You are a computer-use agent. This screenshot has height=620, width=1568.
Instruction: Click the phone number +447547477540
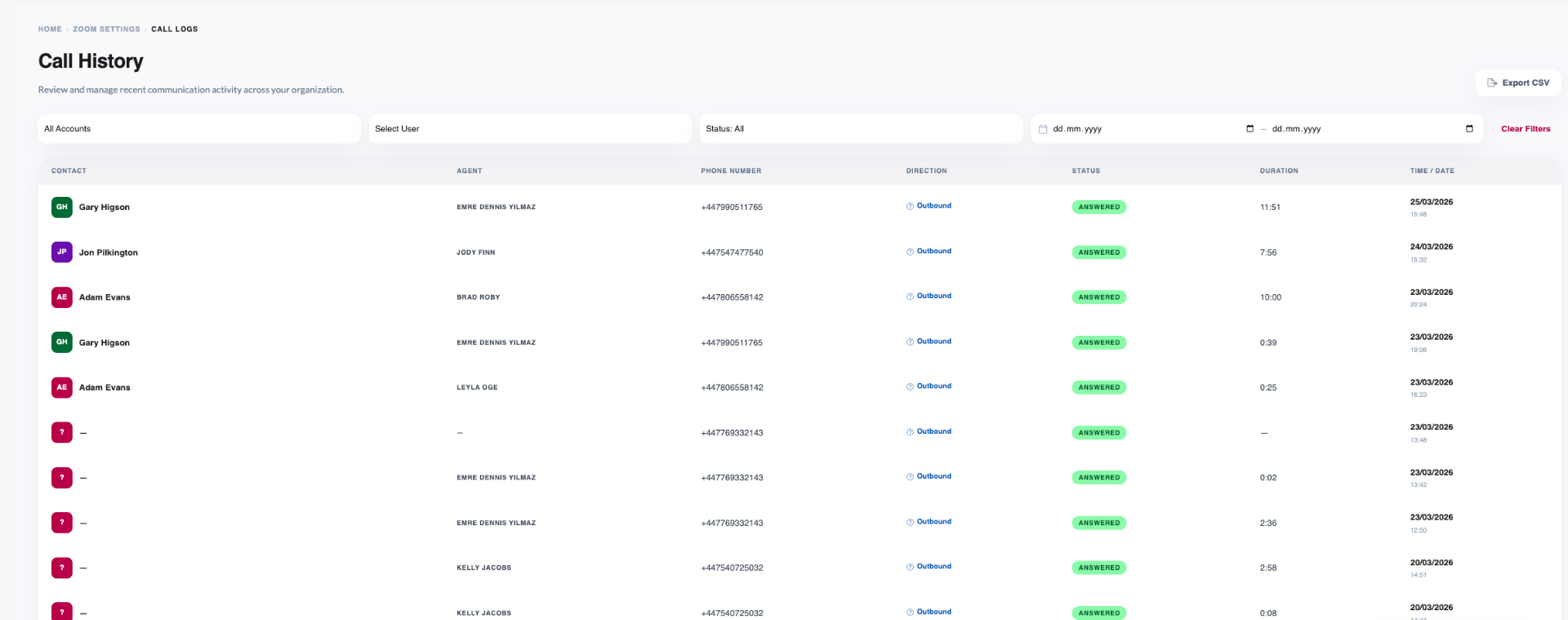click(732, 252)
